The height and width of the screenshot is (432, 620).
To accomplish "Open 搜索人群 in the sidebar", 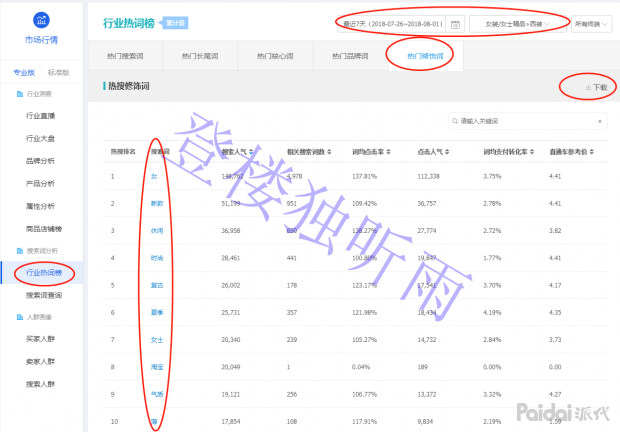I will click(40, 384).
